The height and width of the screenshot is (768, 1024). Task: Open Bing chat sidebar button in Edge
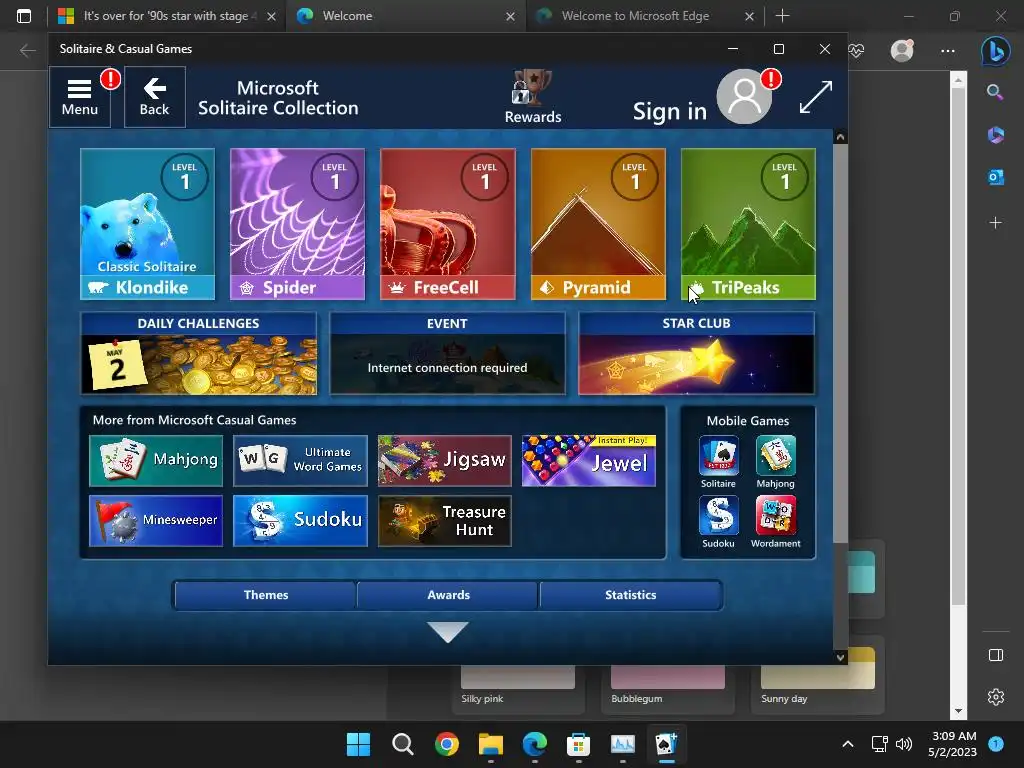pyautogui.click(x=995, y=51)
